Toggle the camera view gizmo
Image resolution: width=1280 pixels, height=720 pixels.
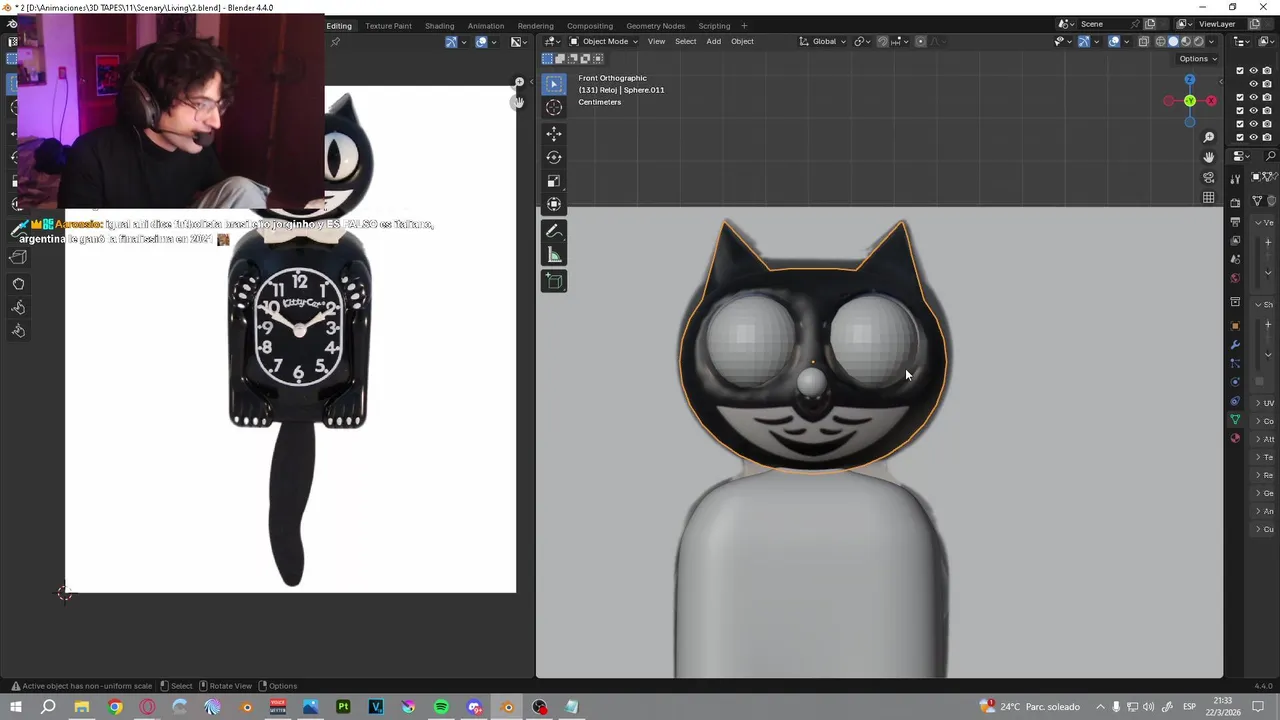coord(1208,177)
